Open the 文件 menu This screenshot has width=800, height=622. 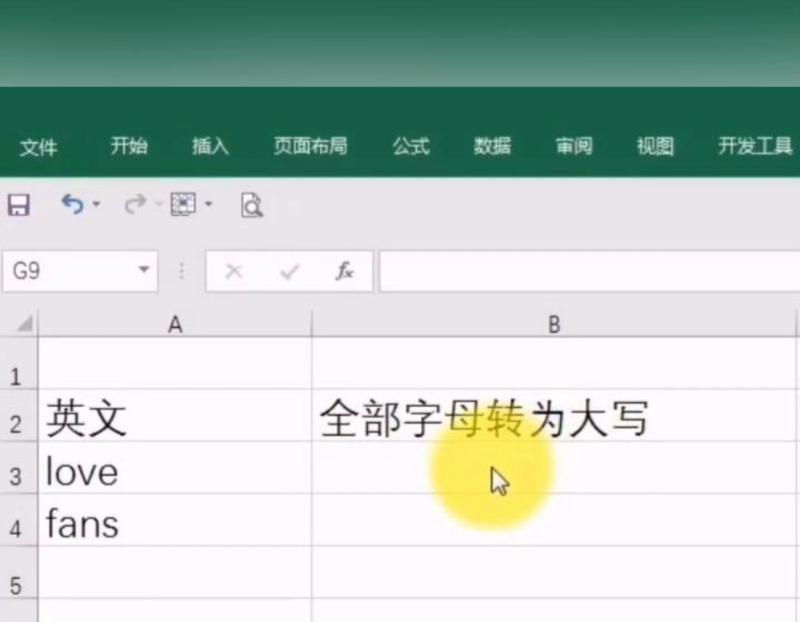[40, 146]
